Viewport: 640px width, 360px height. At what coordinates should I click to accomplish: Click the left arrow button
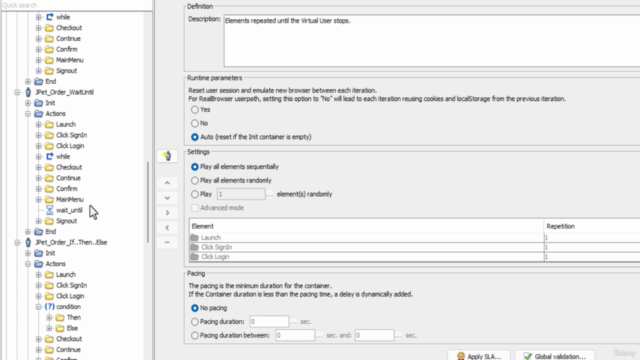(x=167, y=227)
